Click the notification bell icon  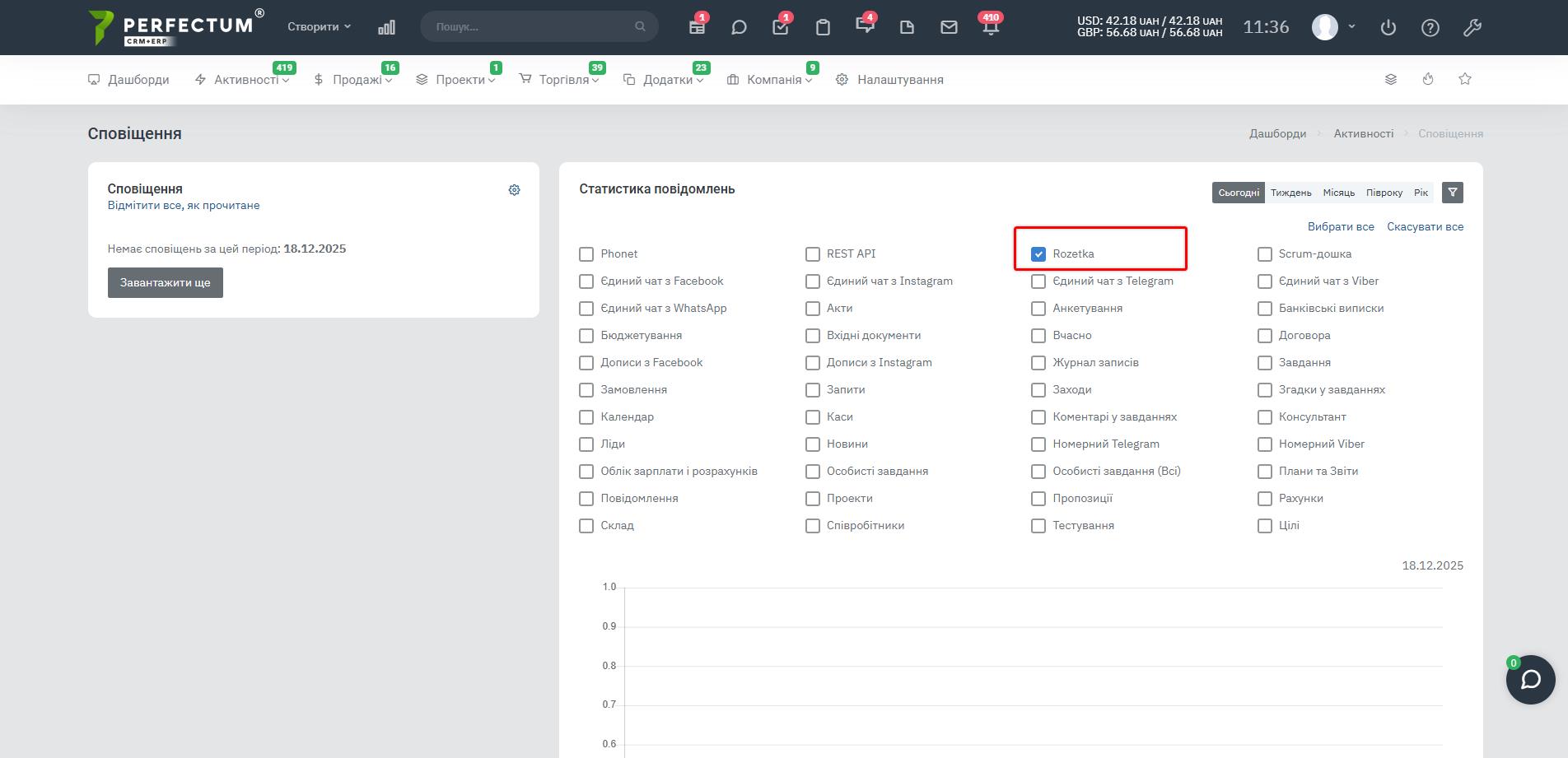[991, 27]
